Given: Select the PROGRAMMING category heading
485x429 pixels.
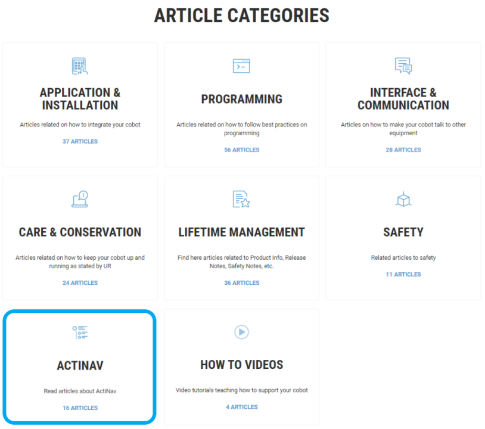Looking at the screenshot, I should [x=242, y=99].
